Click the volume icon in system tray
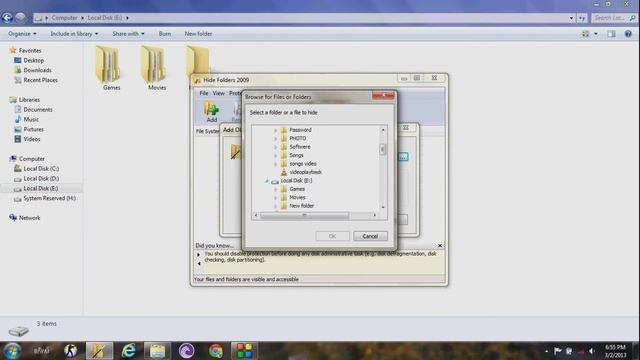The image size is (640, 360). pos(591,351)
